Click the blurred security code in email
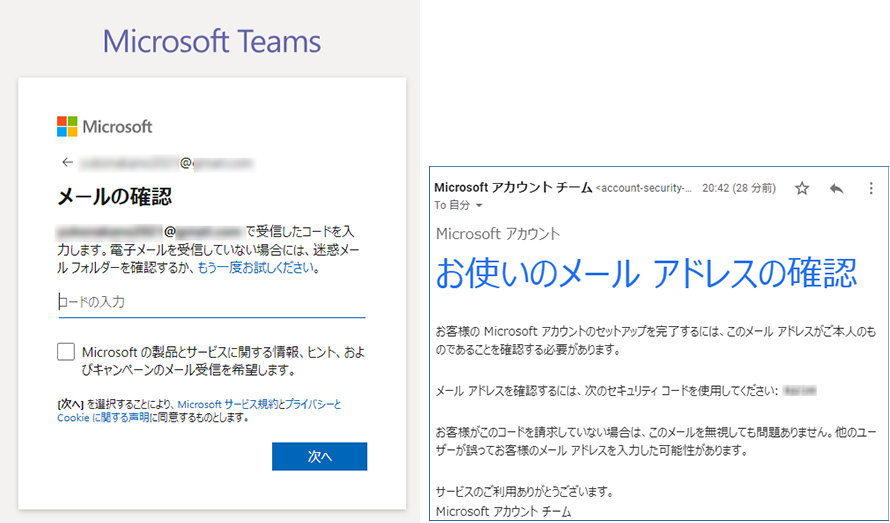This screenshot has width=890, height=523. pyautogui.click(x=799, y=390)
